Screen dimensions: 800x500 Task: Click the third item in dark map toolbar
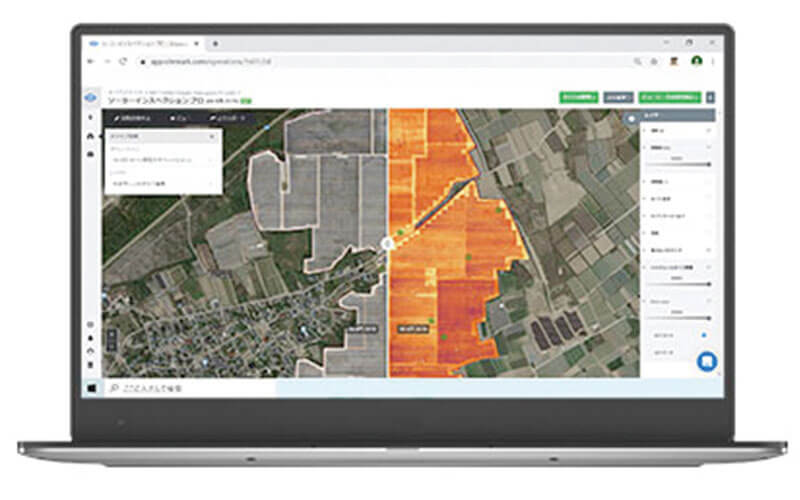click(x=226, y=119)
